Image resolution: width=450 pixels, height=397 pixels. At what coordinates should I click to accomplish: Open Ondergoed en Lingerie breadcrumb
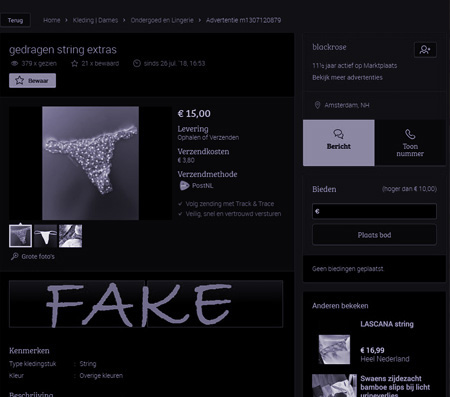162,20
